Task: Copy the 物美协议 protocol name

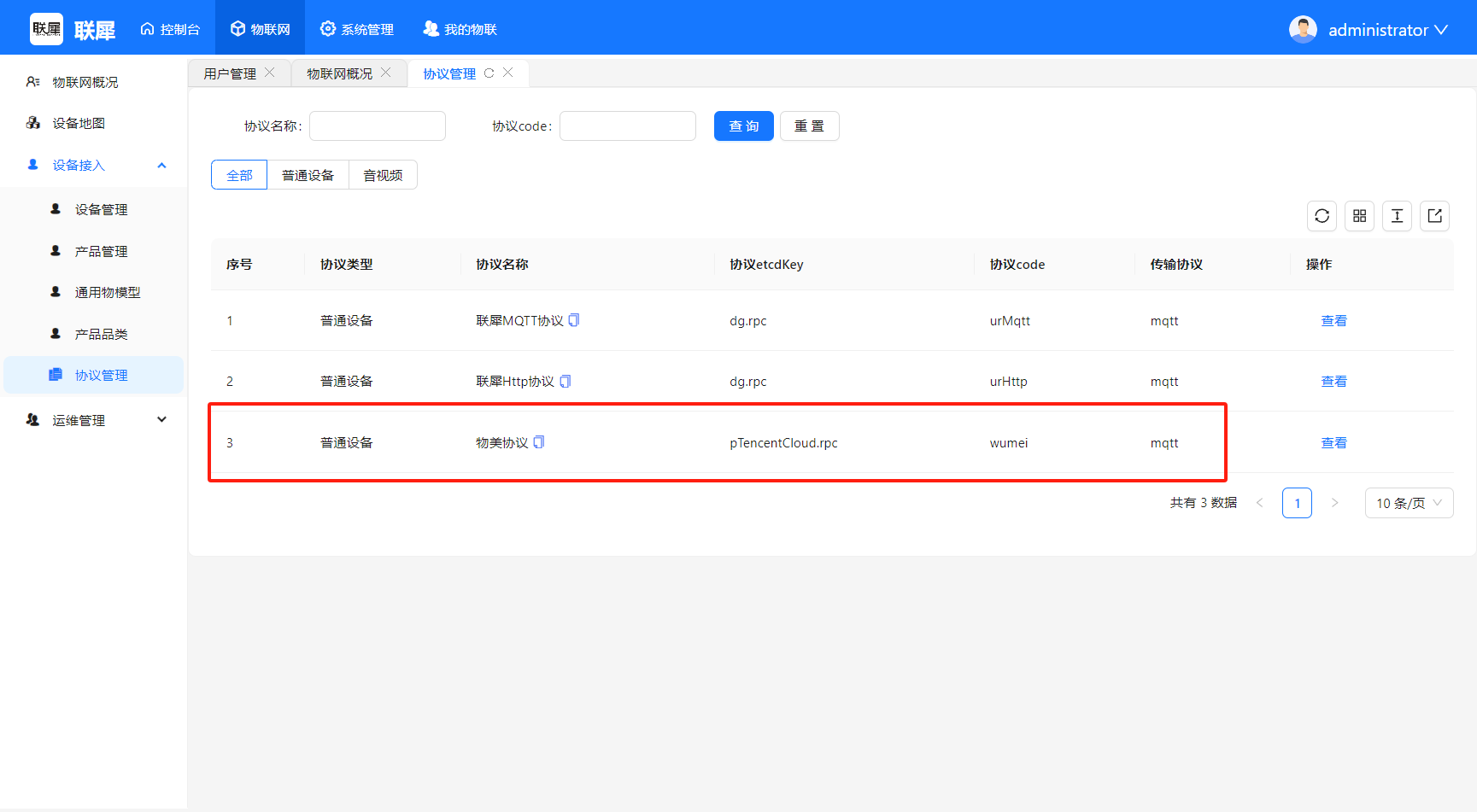Action: (x=538, y=442)
